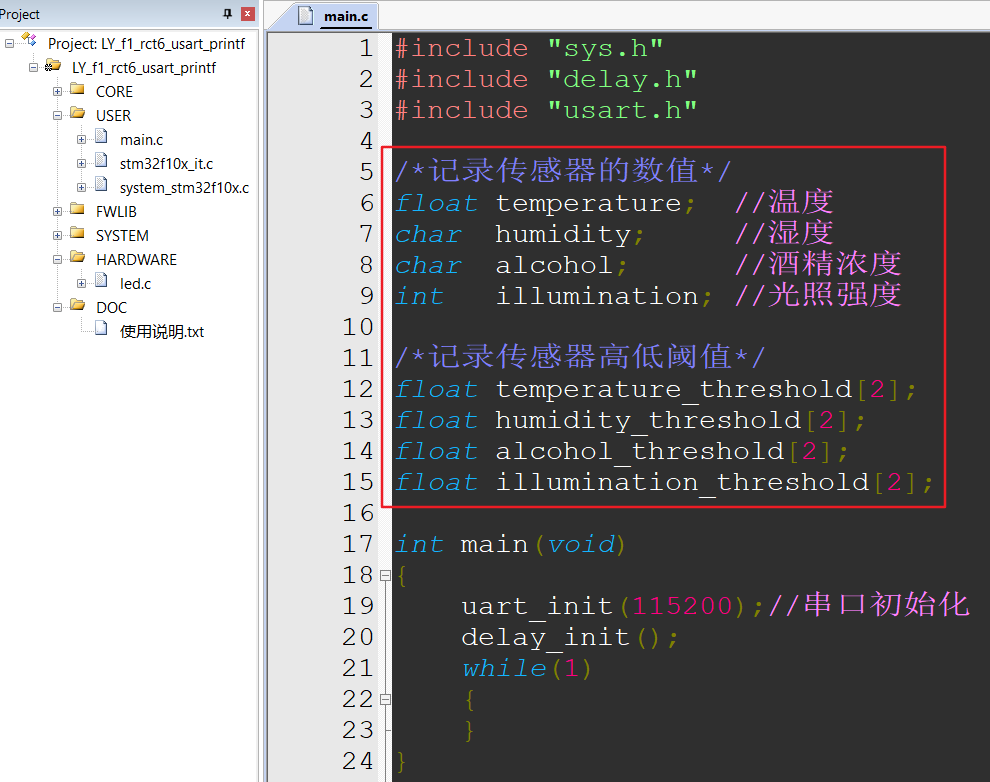Collapse the USER tree node
990x782 pixels.
tap(58, 115)
